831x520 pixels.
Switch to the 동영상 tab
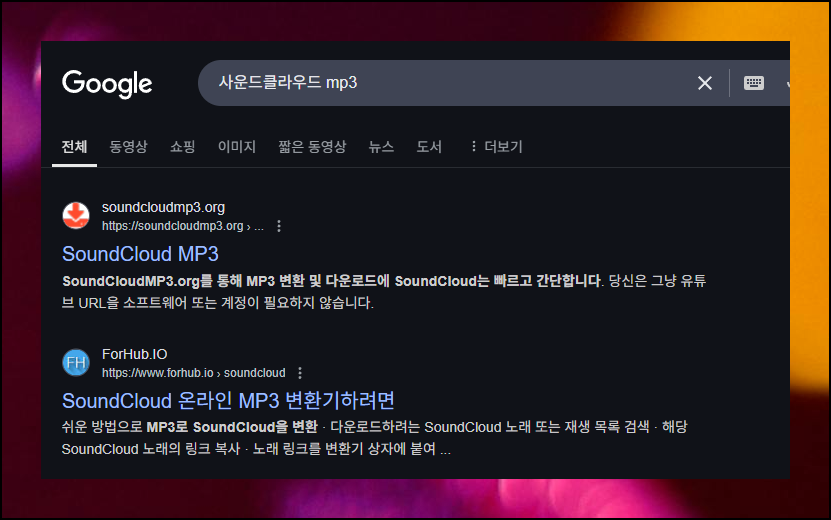[128, 147]
